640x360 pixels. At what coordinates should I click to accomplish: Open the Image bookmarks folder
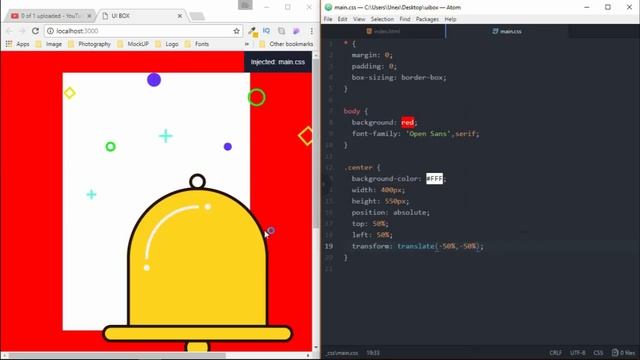tap(49, 44)
